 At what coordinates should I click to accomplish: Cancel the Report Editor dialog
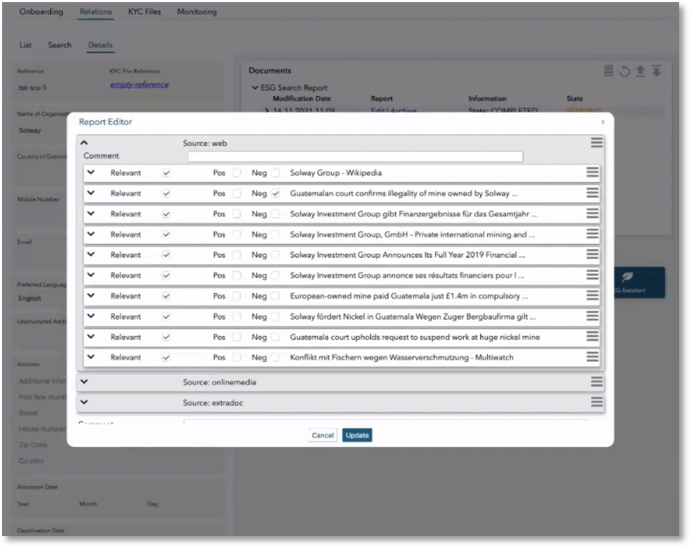323,435
